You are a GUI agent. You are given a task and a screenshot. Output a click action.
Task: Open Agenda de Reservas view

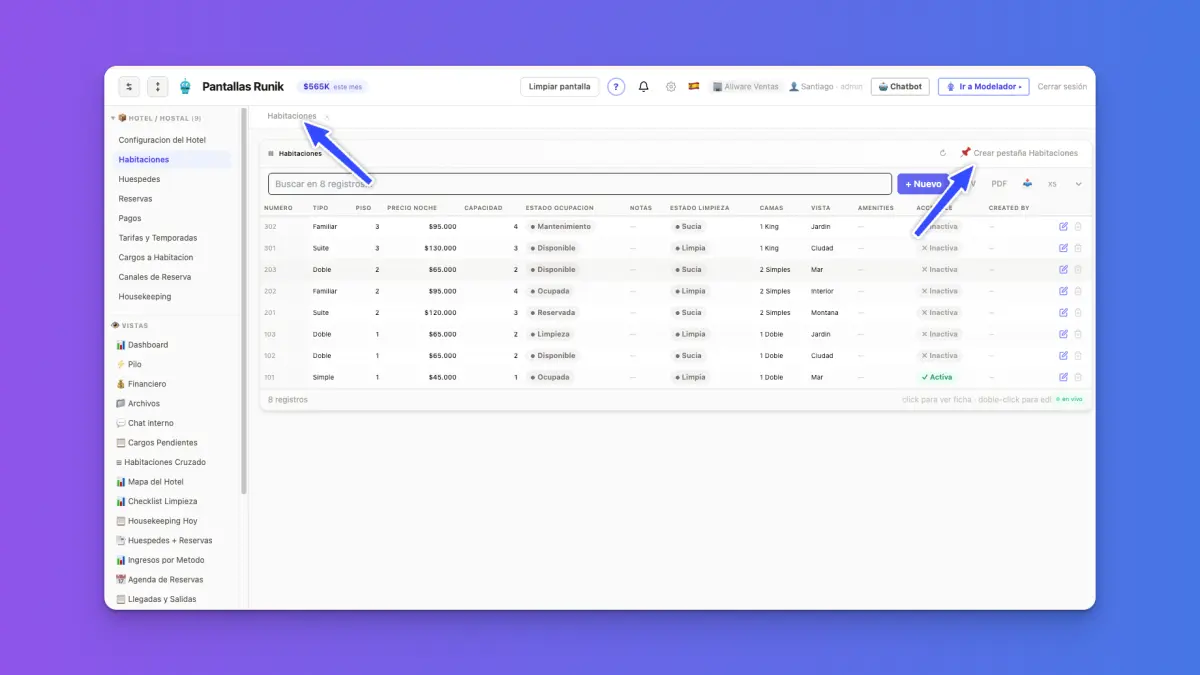tap(160, 580)
